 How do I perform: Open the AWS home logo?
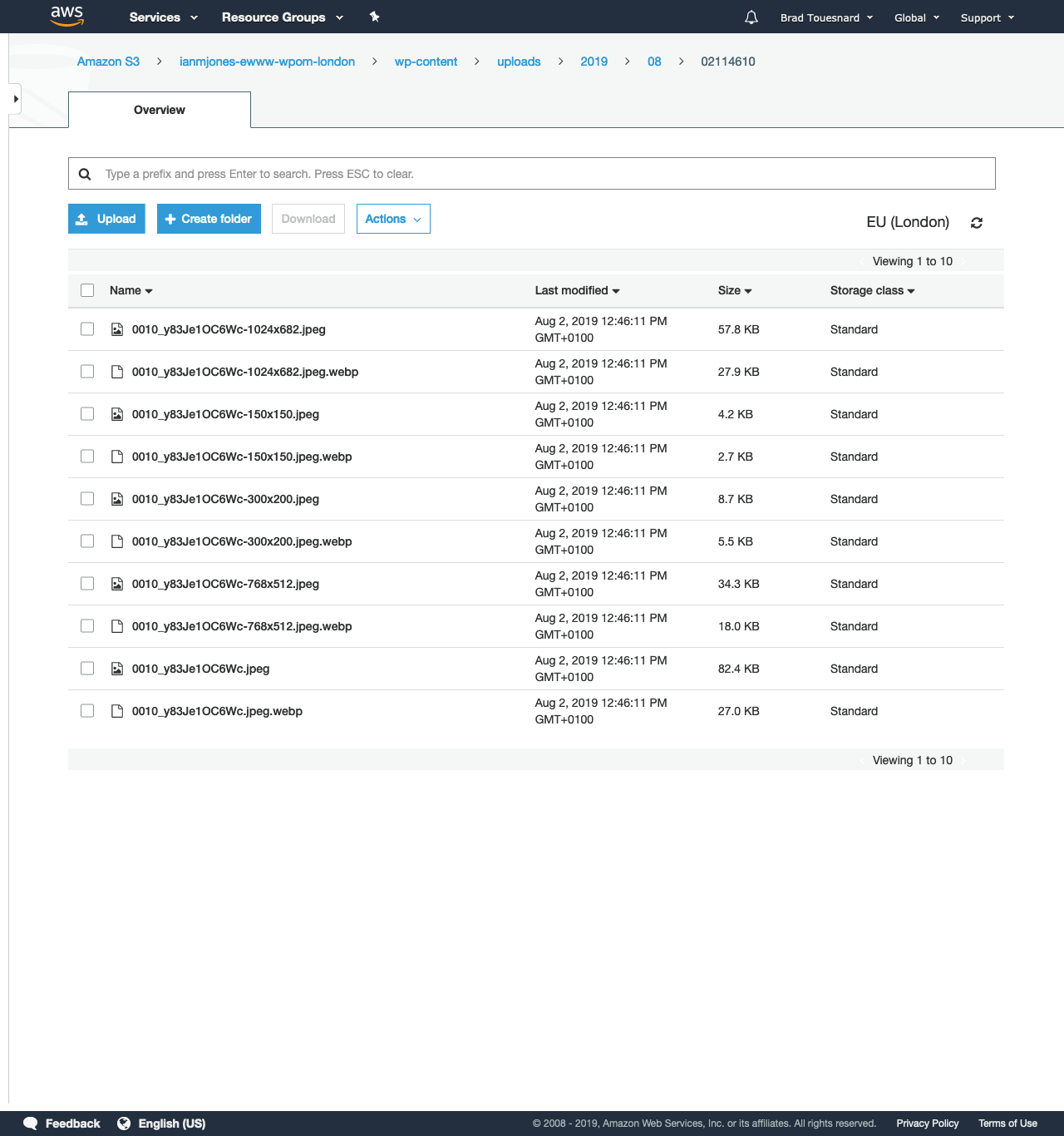pyautogui.click(x=66, y=16)
